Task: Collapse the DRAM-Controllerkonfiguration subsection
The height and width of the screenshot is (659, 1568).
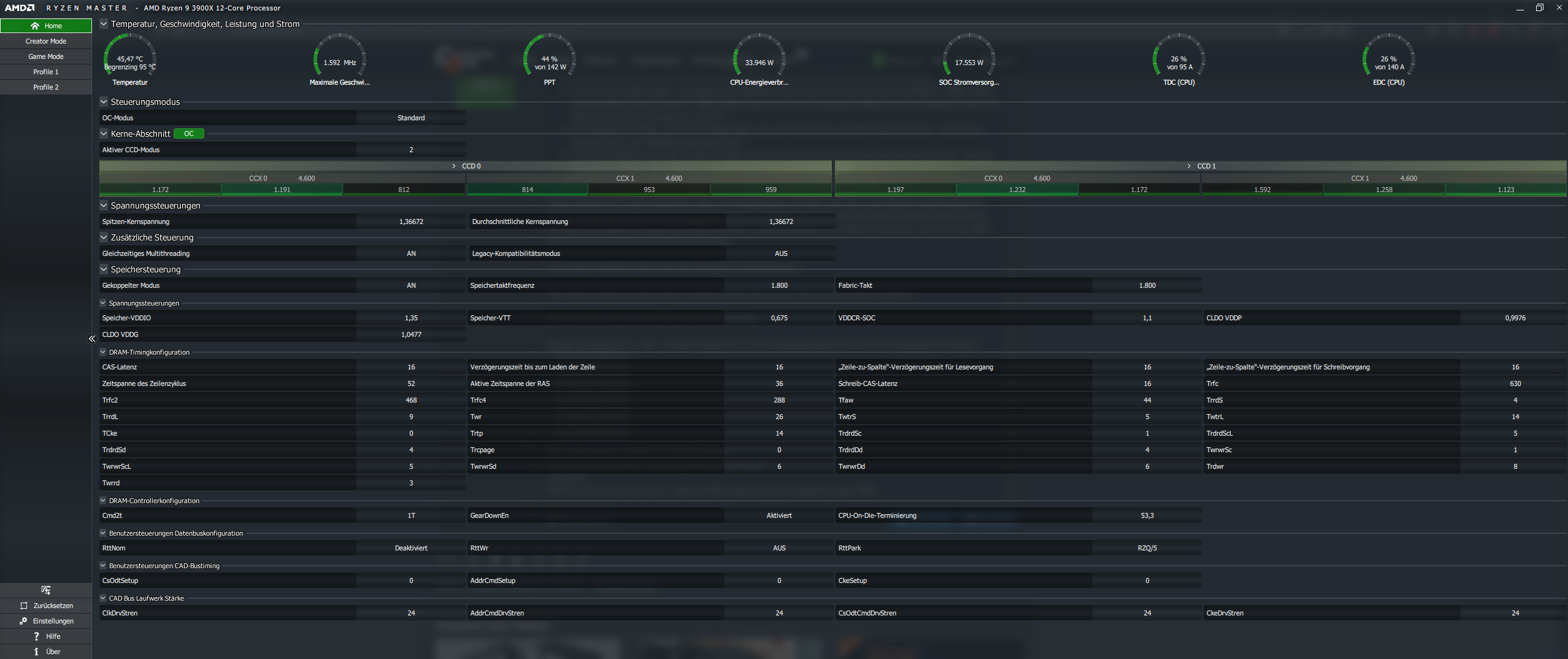Action: click(x=103, y=501)
